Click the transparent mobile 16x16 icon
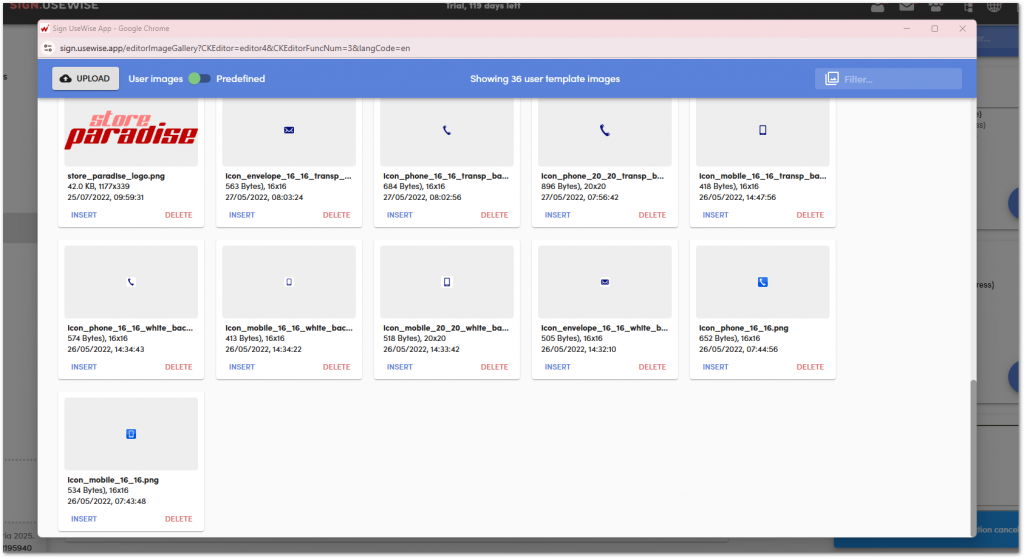 coord(762,130)
